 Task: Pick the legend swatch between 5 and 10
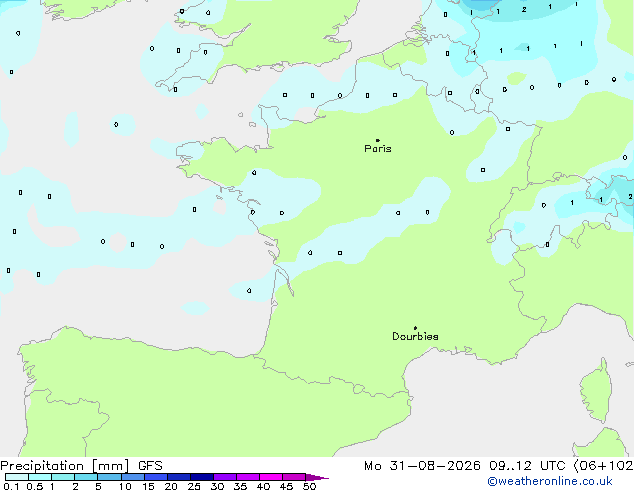tap(109, 477)
